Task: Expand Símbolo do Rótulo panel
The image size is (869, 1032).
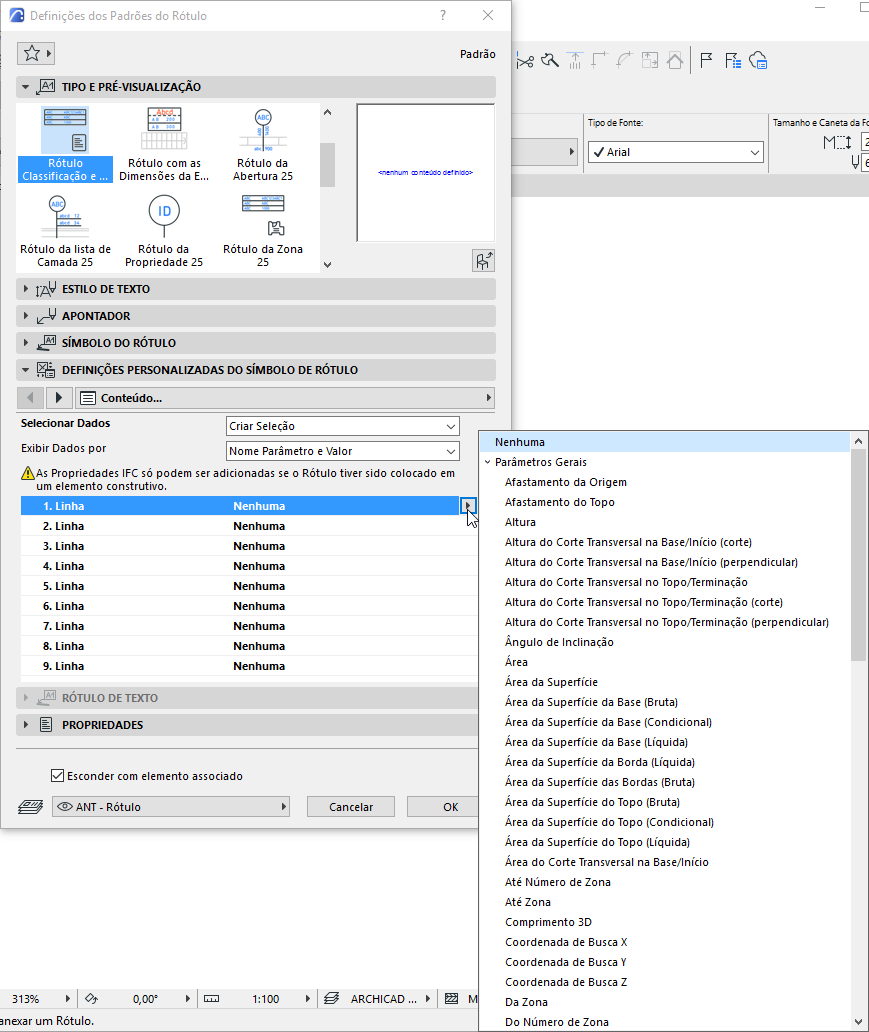Action: [26, 343]
